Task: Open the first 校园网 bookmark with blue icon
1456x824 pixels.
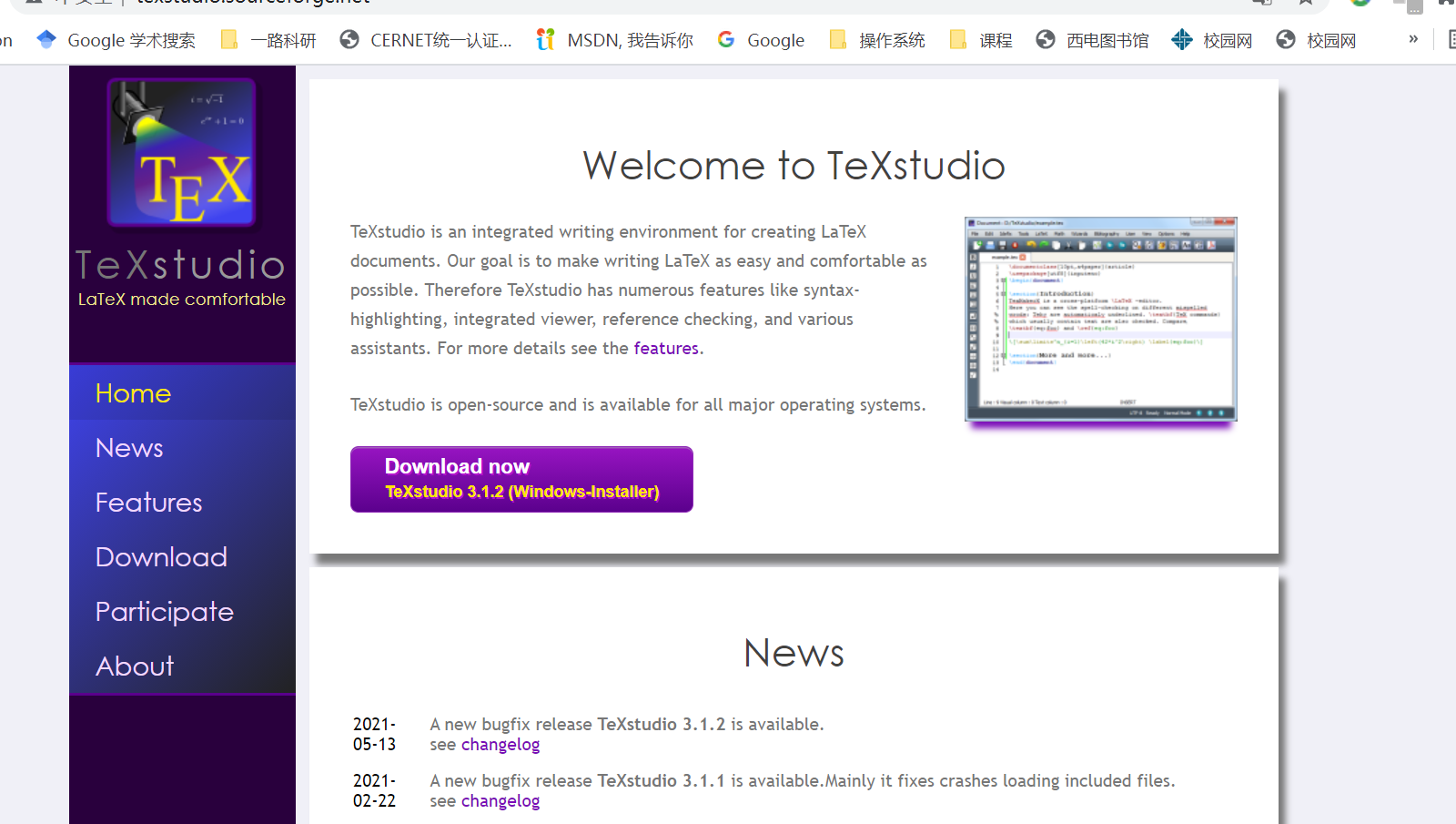Action: pos(1212,40)
